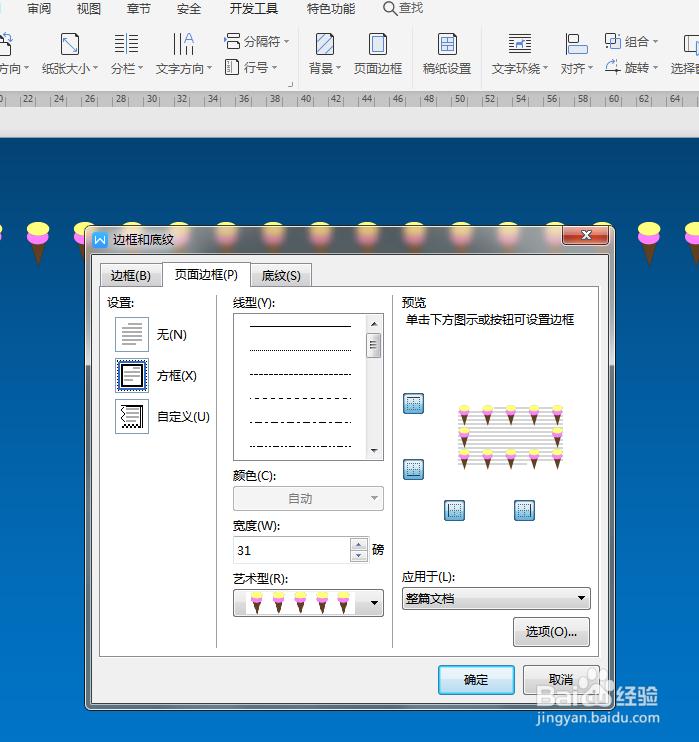The height and width of the screenshot is (742, 699).
Task: Confirm with the 确定 button
Action: point(476,680)
